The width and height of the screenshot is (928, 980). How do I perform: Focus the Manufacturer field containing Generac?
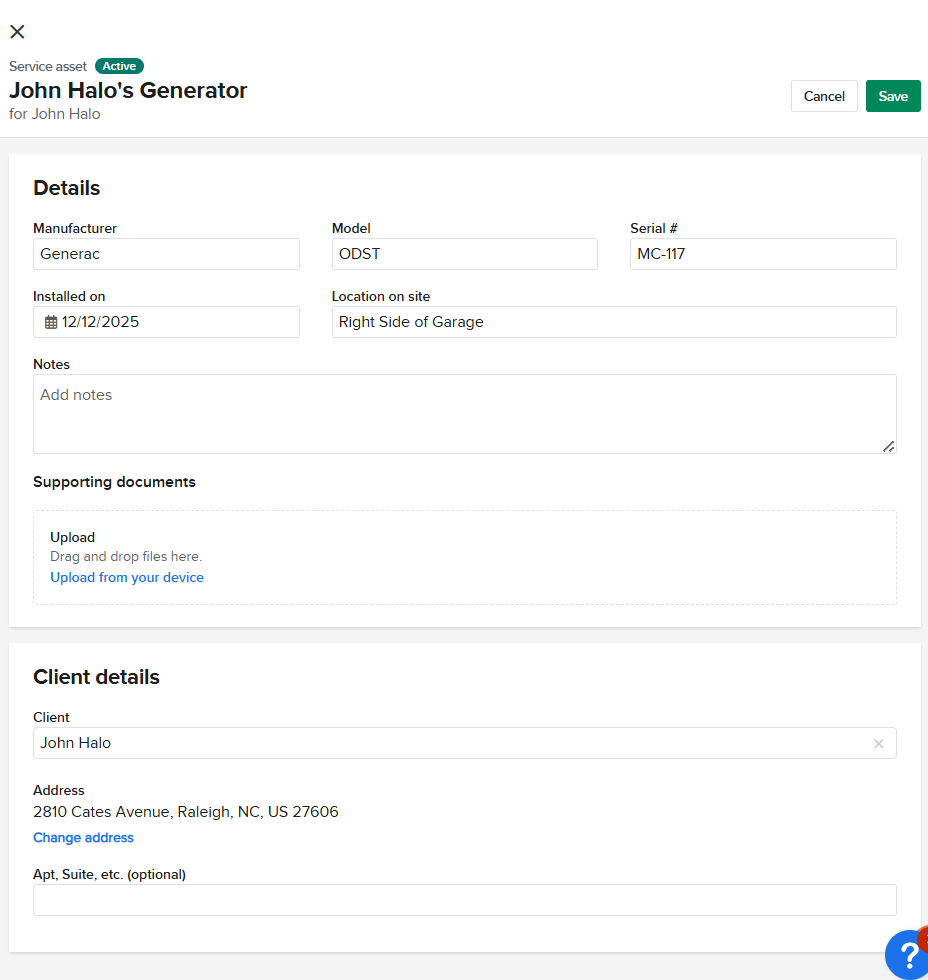click(166, 254)
